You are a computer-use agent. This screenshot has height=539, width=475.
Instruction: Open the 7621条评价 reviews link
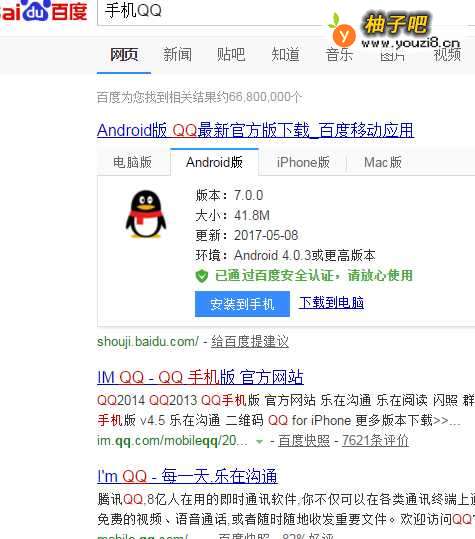pyautogui.click(x=375, y=440)
